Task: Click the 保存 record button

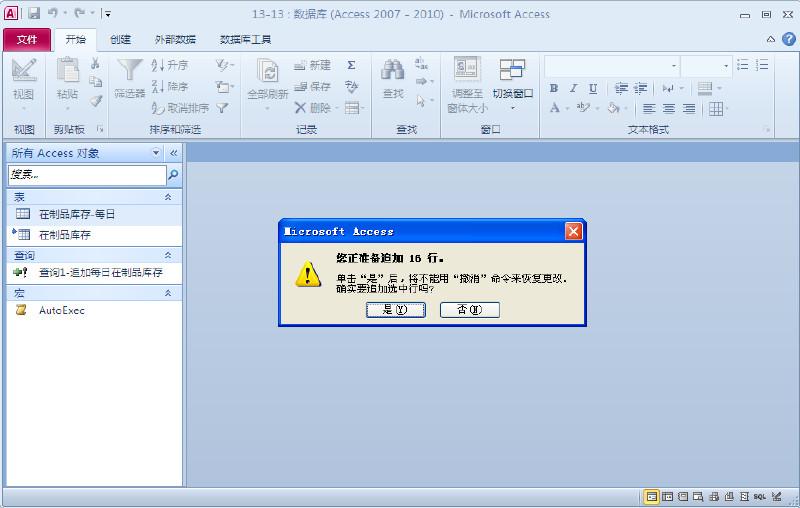Action: point(312,86)
